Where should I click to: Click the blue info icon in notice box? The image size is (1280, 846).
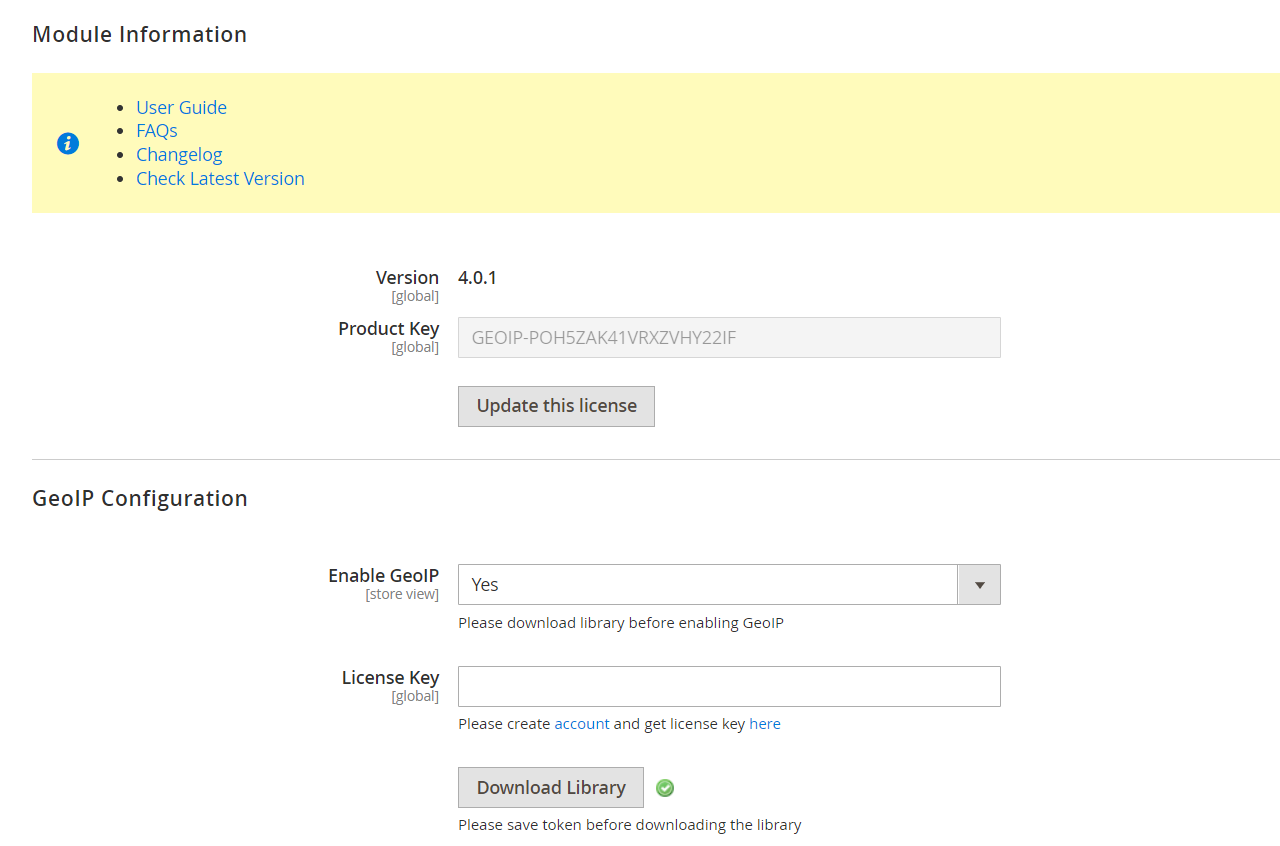(x=68, y=143)
